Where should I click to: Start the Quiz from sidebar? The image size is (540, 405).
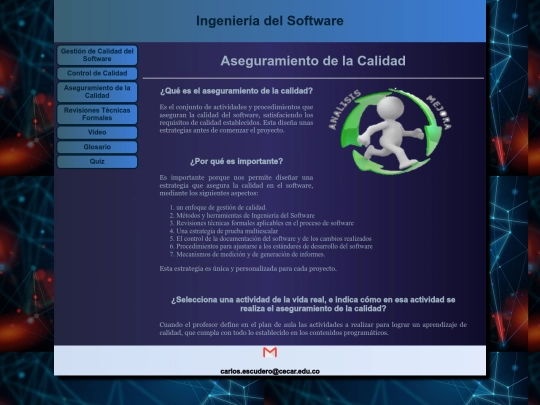(x=97, y=162)
